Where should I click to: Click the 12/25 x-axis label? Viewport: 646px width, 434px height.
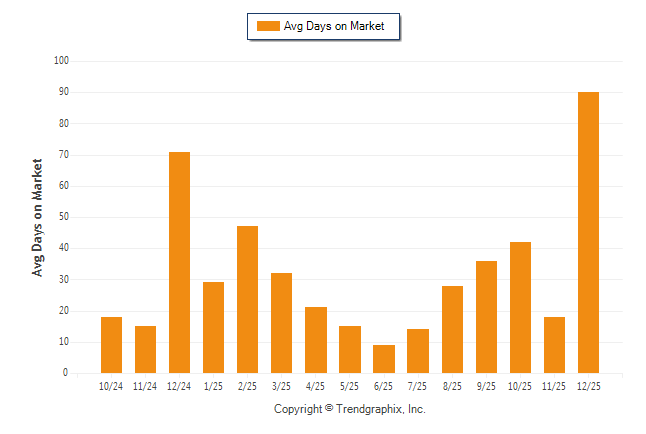[x=588, y=385]
